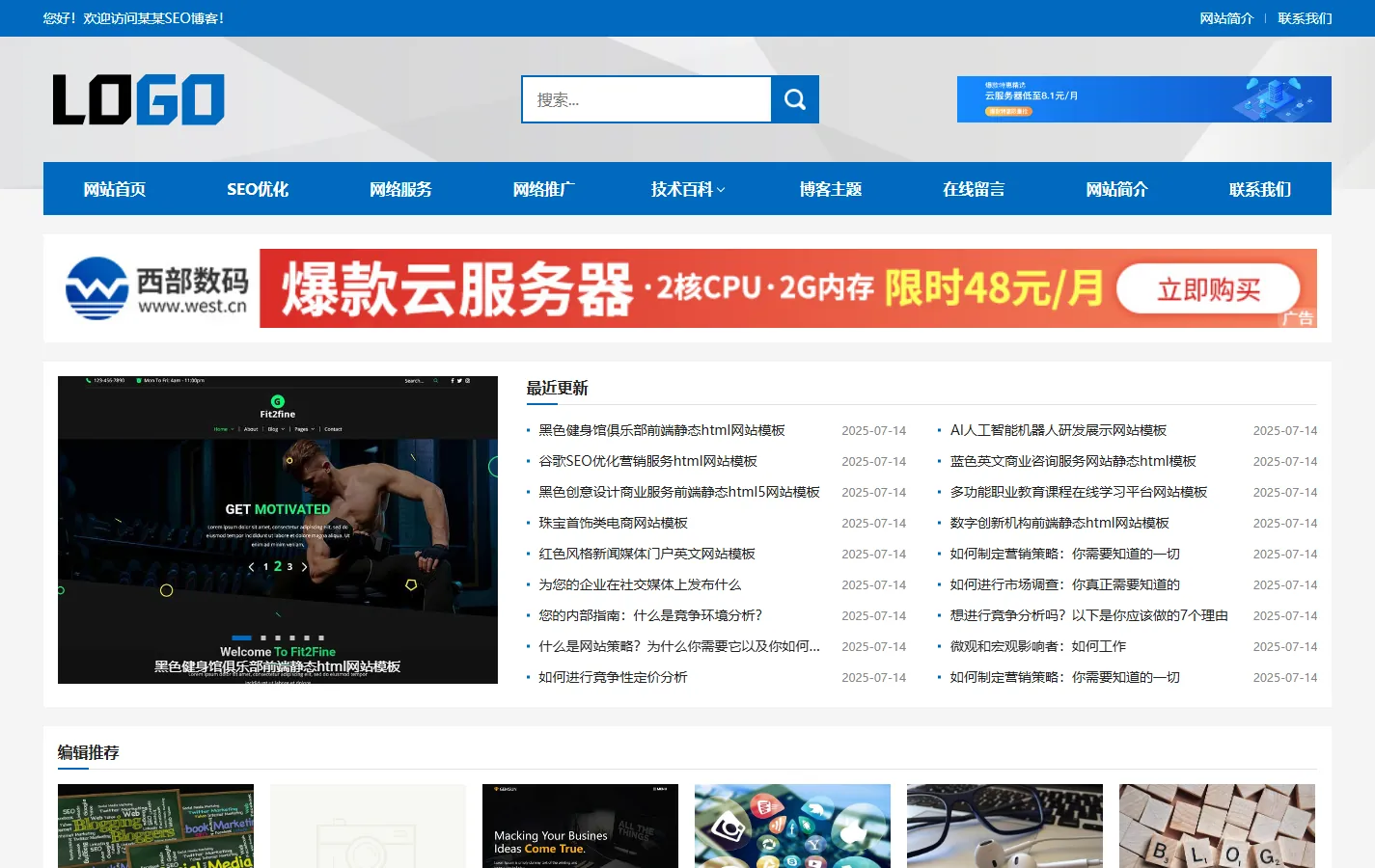Viewport: 1375px width, 868px height.
Task: Click the 什么是网站策略？为什么你需要它 article
Action: (679, 646)
